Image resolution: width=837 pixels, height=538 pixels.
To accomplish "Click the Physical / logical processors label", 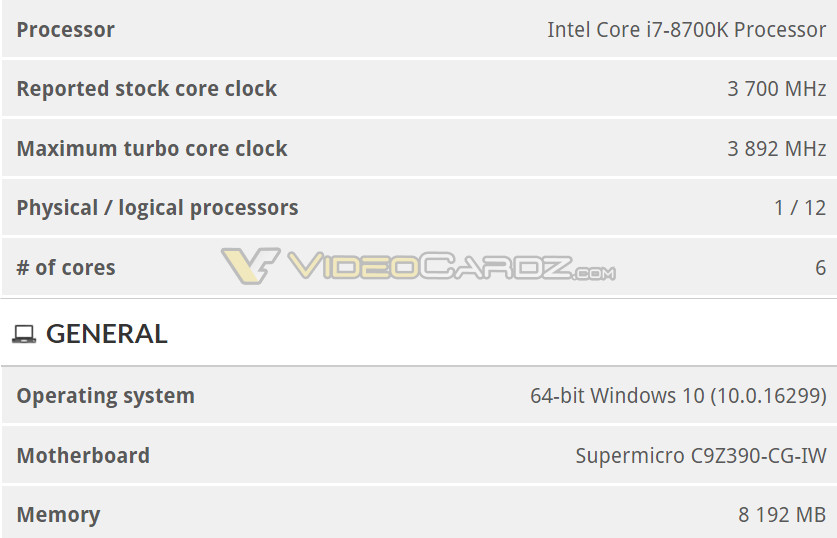I will (157, 208).
